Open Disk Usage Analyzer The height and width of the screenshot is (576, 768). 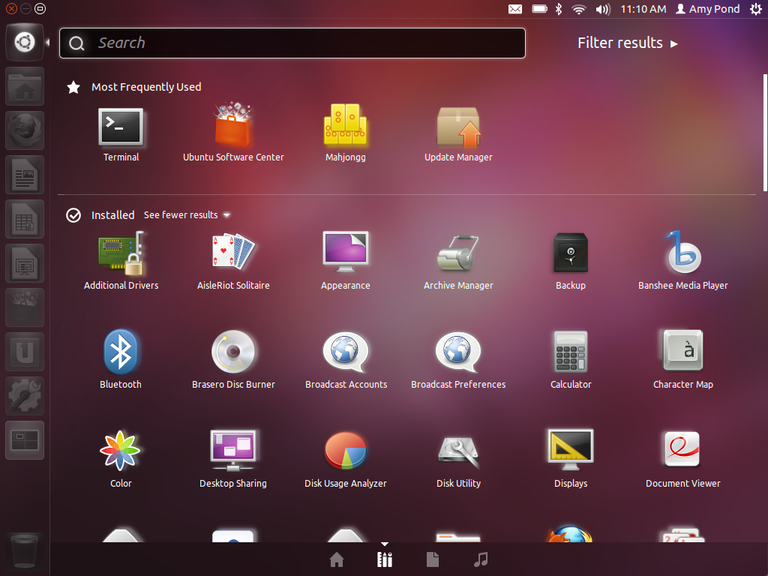click(x=345, y=451)
